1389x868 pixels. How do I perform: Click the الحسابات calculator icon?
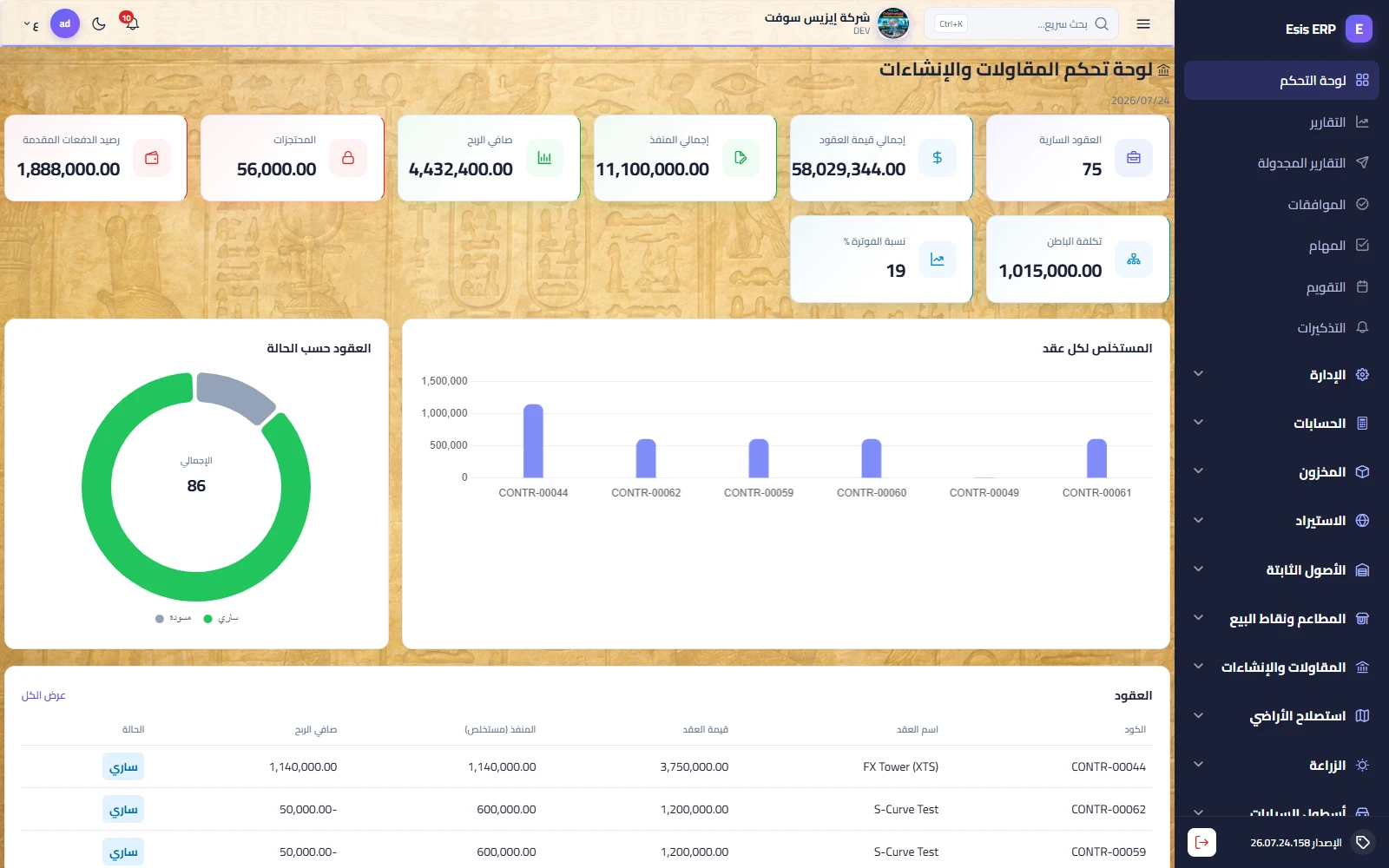click(x=1362, y=423)
